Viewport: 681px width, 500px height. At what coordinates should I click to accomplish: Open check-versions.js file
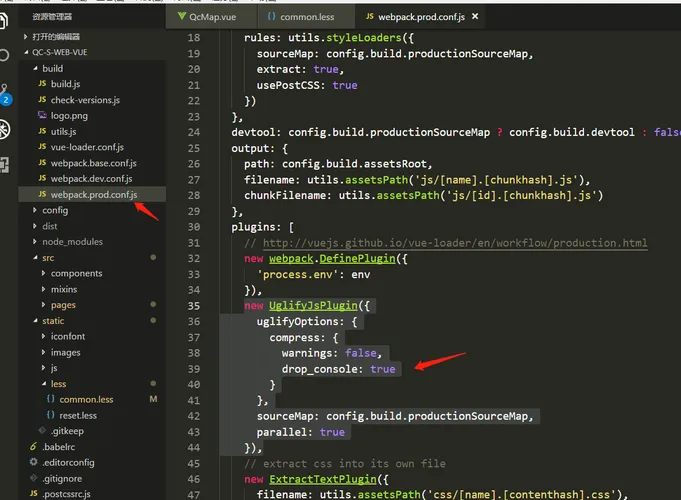click(x=85, y=100)
